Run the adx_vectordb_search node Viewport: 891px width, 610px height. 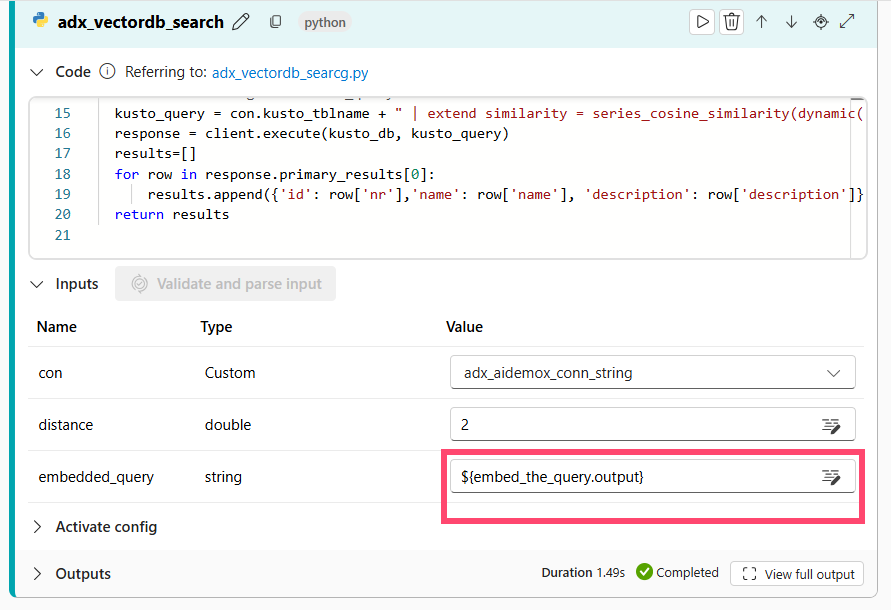tap(702, 22)
